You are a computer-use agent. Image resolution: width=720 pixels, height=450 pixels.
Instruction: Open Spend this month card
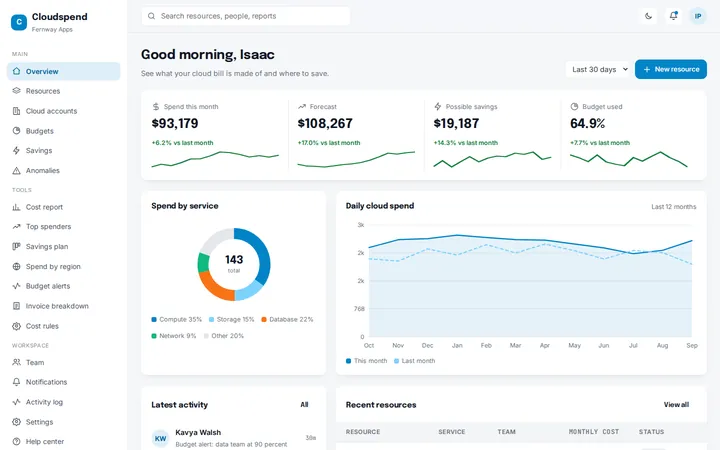point(215,135)
